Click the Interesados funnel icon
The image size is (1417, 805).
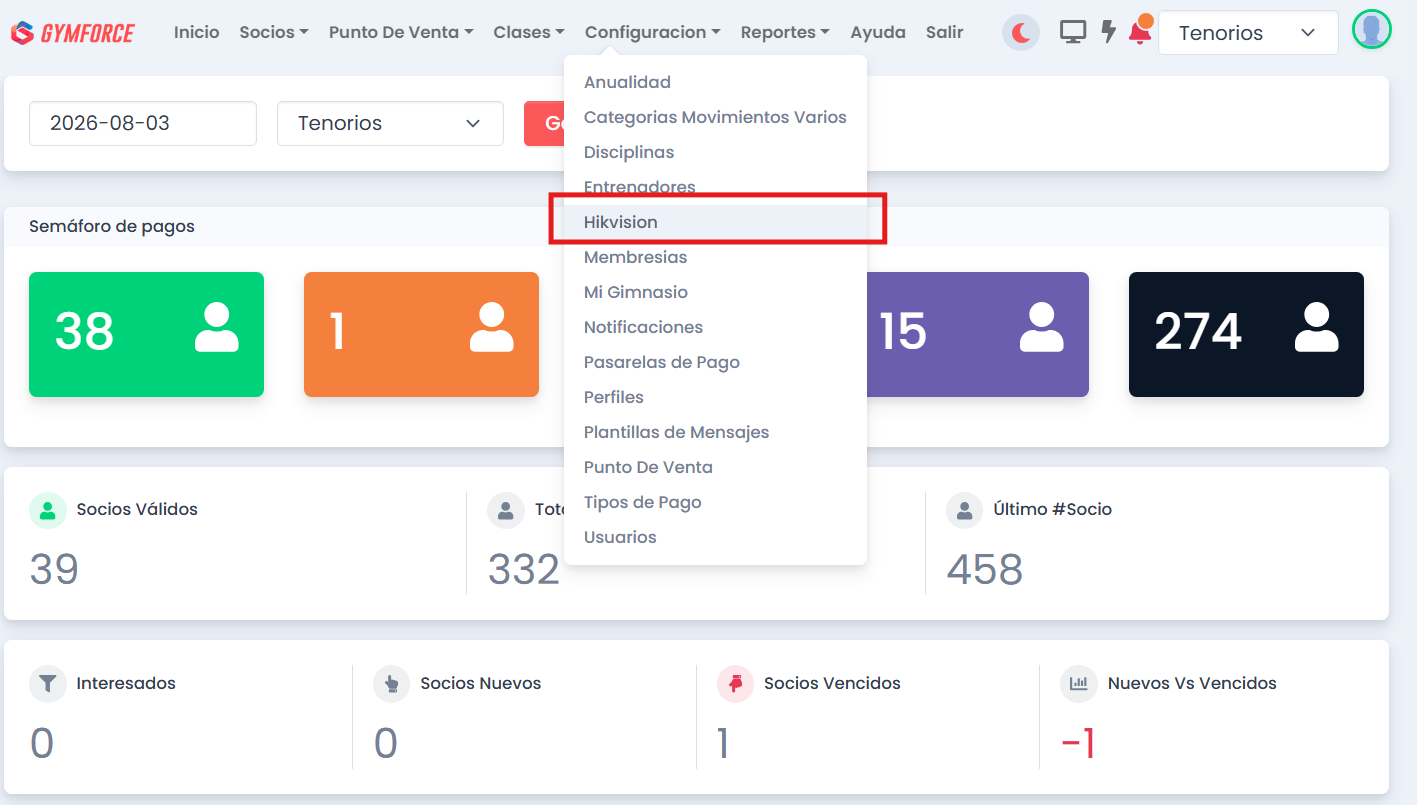point(47,684)
